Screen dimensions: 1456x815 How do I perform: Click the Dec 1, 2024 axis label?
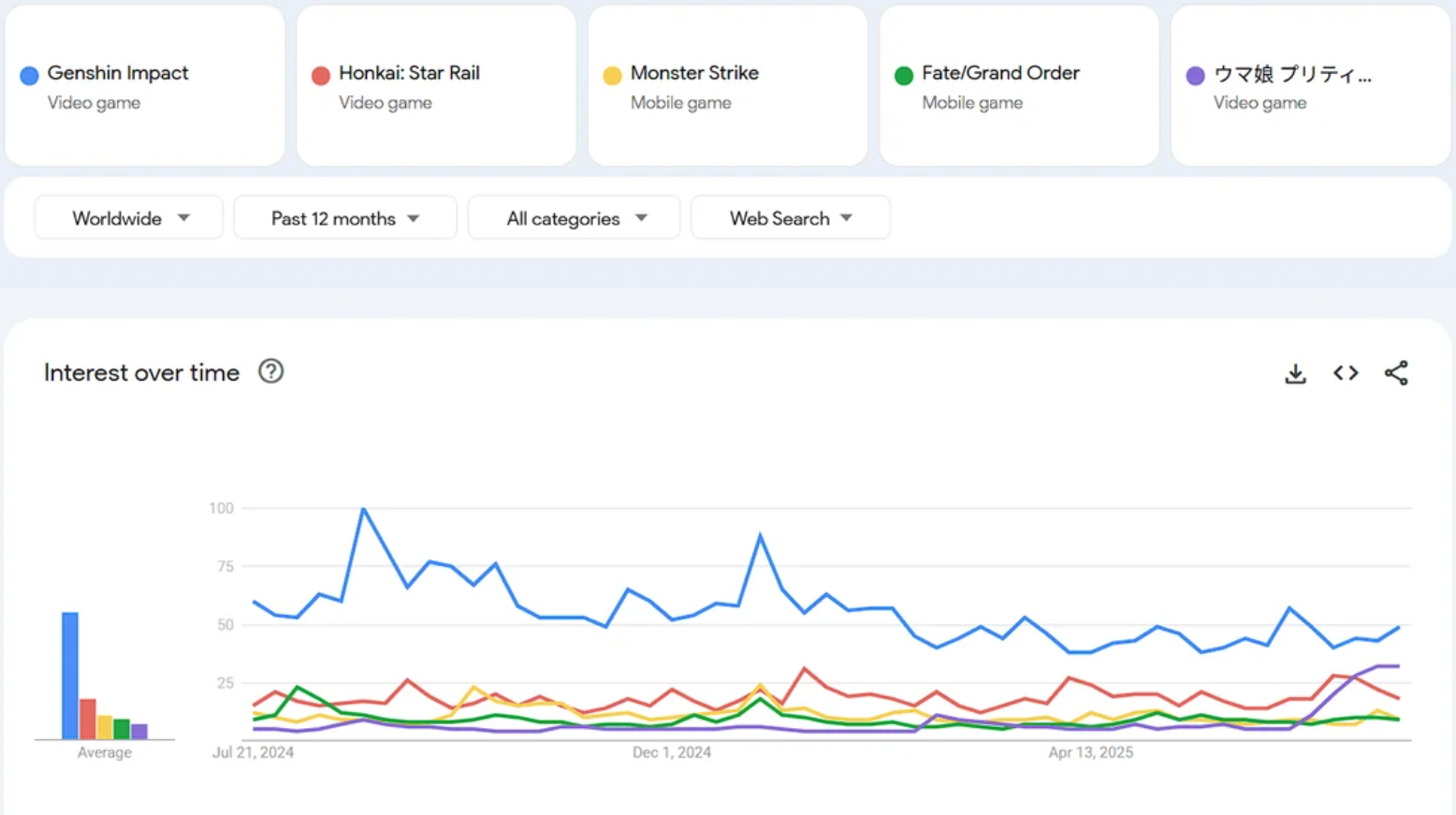pyautogui.click(x=672, y=751)
